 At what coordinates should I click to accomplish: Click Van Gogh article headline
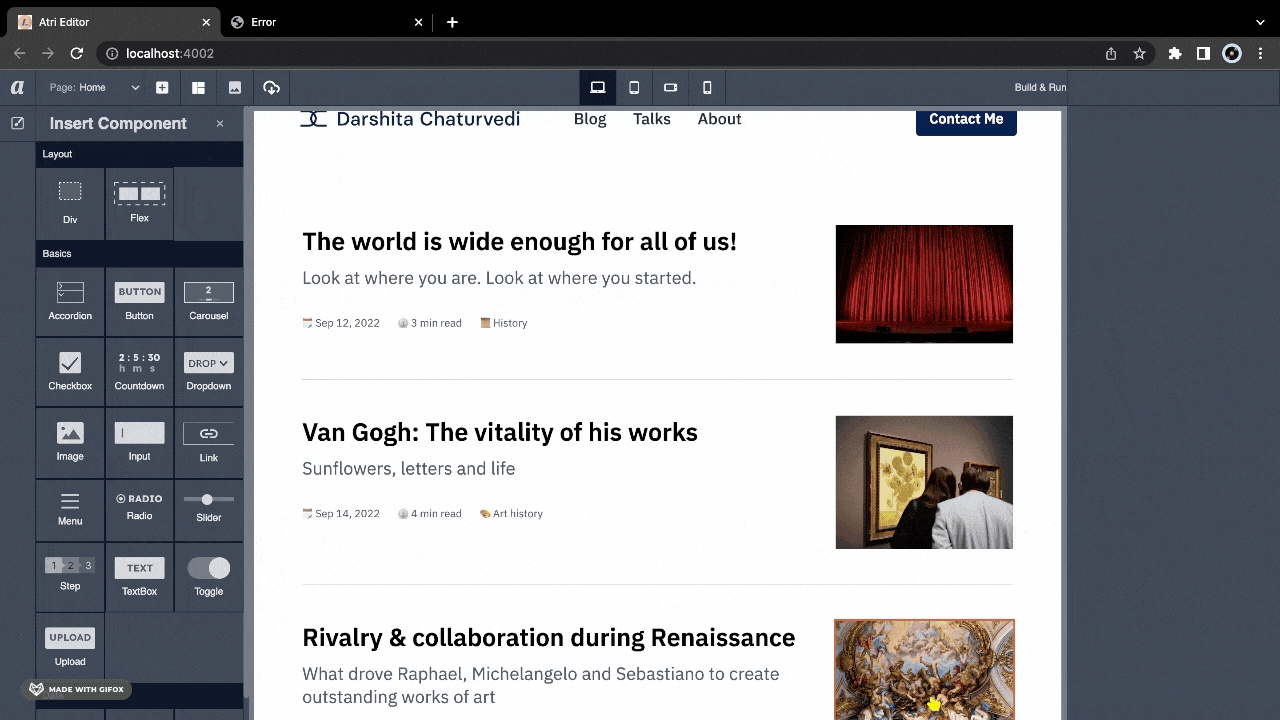pos(500,432)
